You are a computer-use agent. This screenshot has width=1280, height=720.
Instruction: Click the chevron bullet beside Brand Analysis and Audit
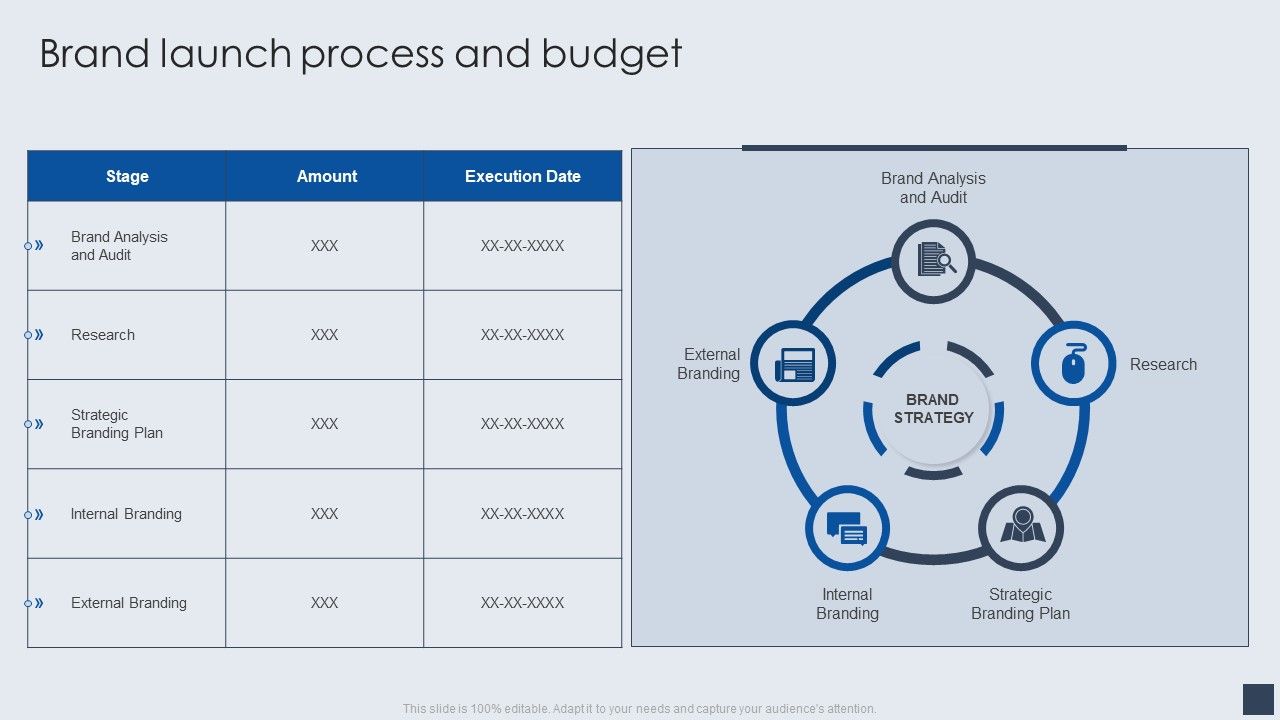(35, 245)
